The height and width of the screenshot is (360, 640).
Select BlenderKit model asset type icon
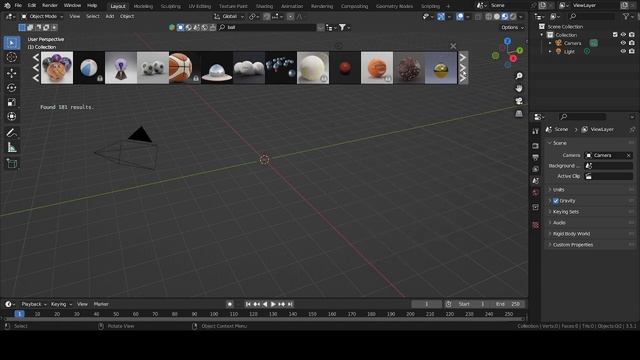coord(180,27)
